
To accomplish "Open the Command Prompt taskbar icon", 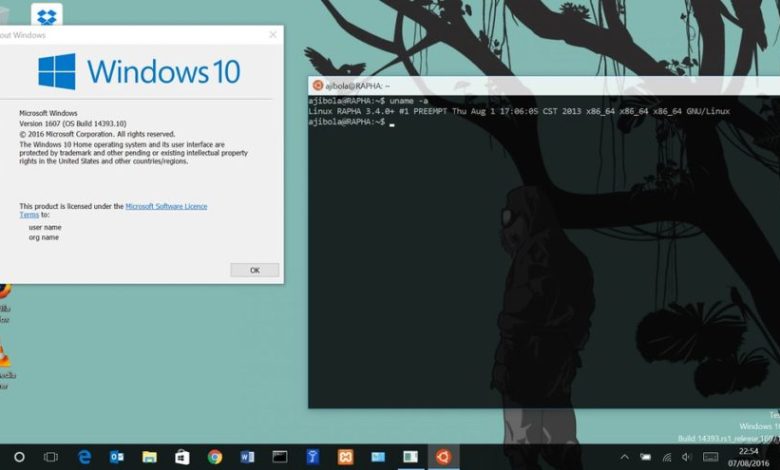I will click(x=280, y=457).
